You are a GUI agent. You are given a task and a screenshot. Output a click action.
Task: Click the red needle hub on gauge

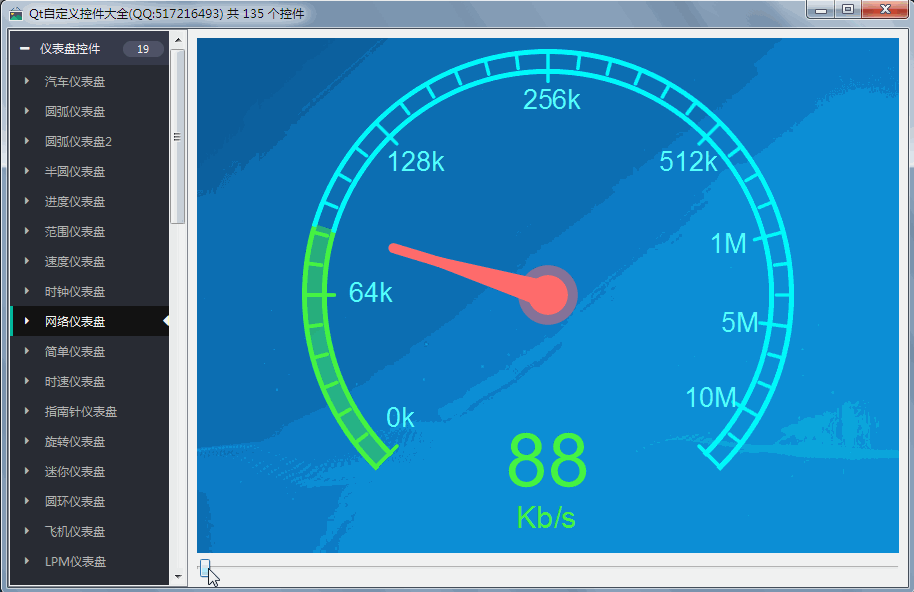tap(548, 295)
